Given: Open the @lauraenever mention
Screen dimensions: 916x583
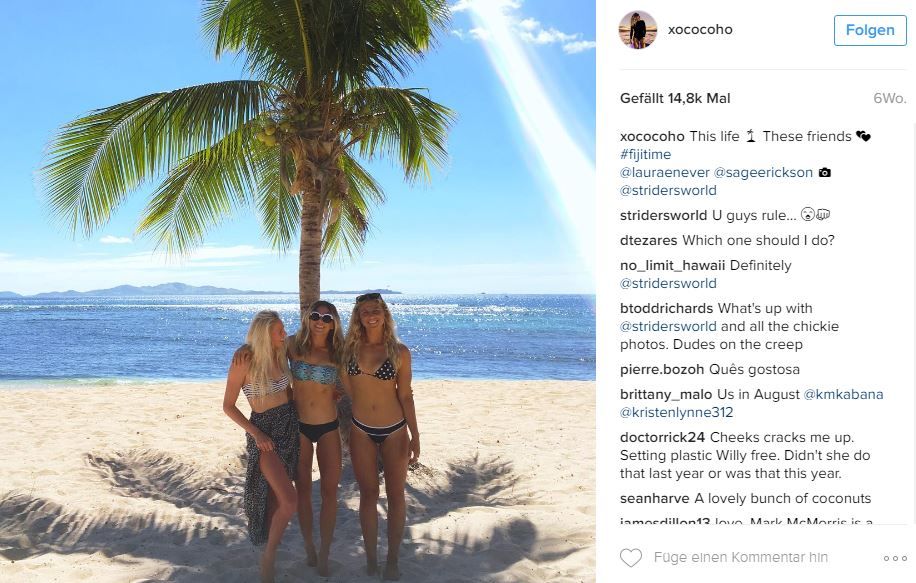Looking at the screenshot, I should pos(665,172).
